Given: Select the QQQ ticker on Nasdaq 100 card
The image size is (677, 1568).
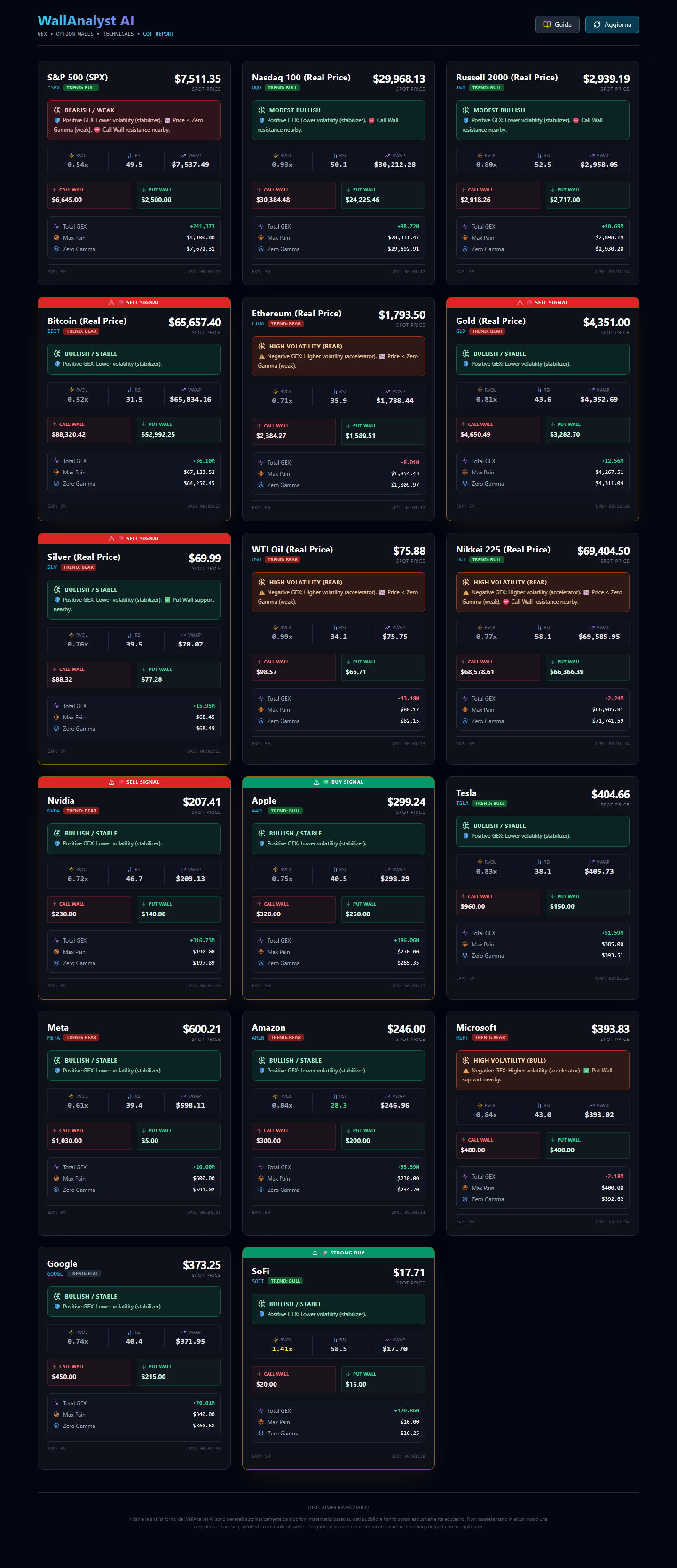Looking at the screenshot, I should (x=256, y=87).
